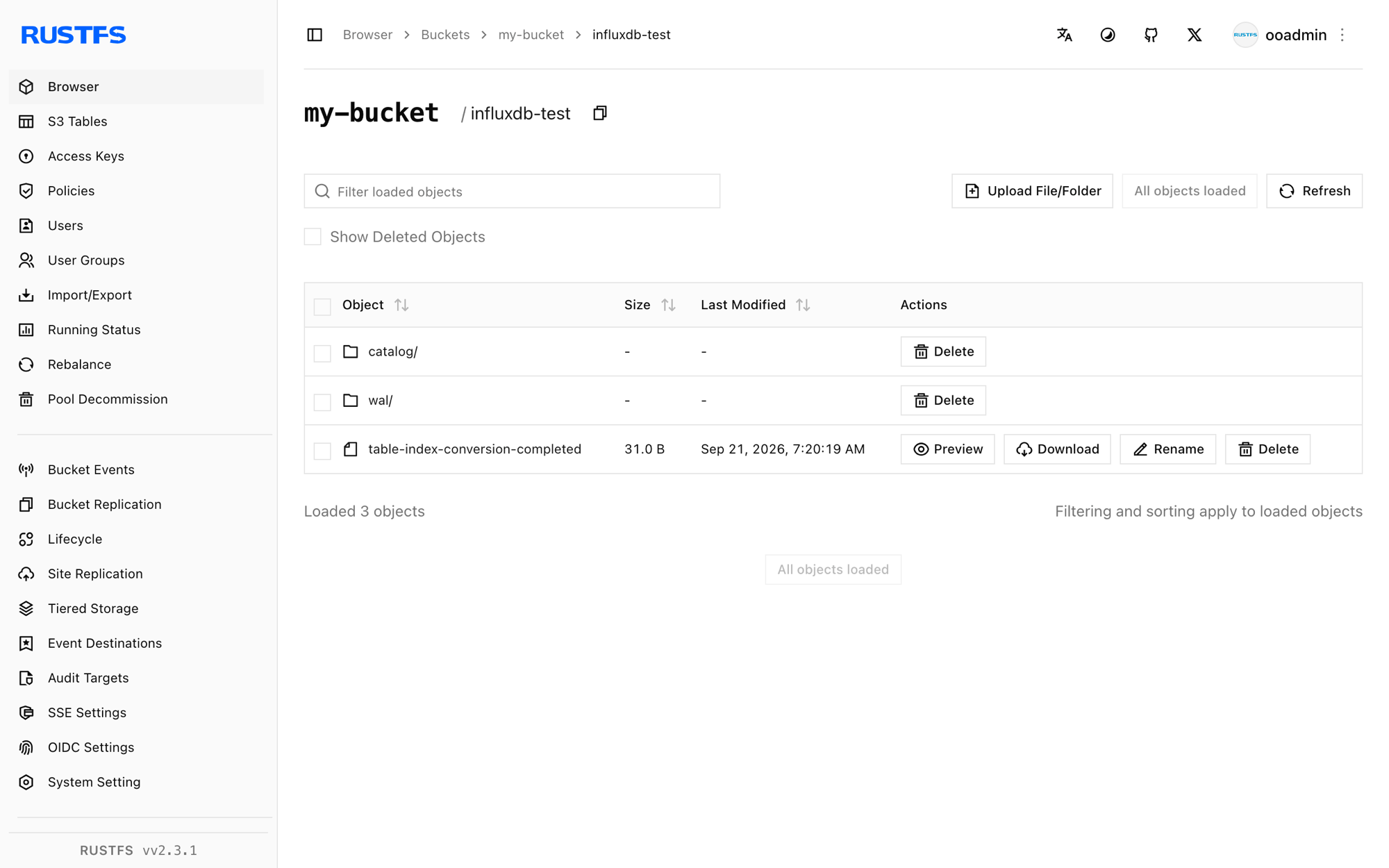Open SSE Settings page
The width and height of the screenshot is (1389, 868).
(x=136, y=713)
